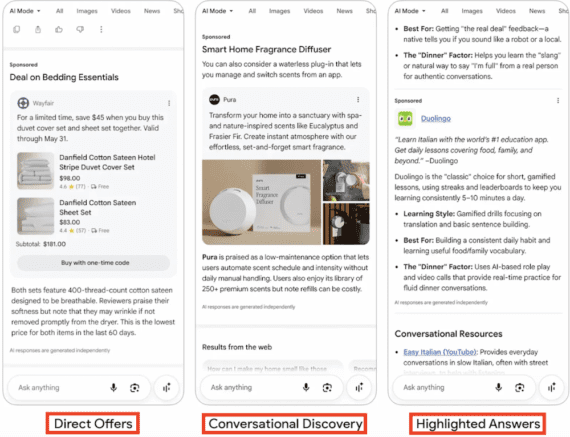Tap the camera lens icon in Direct Offers panel

tap(135, 388)
